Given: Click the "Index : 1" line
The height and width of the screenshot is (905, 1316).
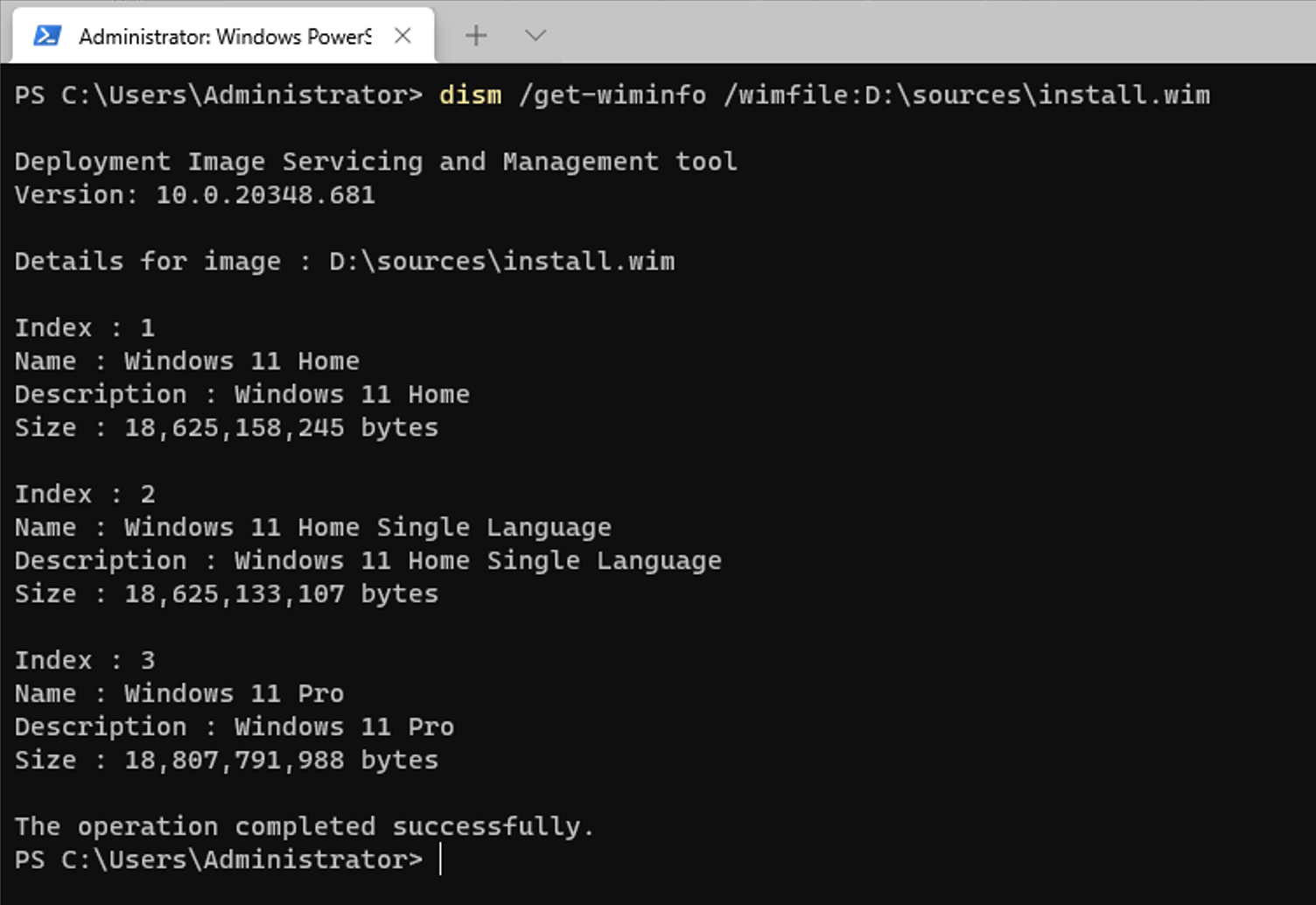Looking at the screenshot, I should tap(84, 328).
